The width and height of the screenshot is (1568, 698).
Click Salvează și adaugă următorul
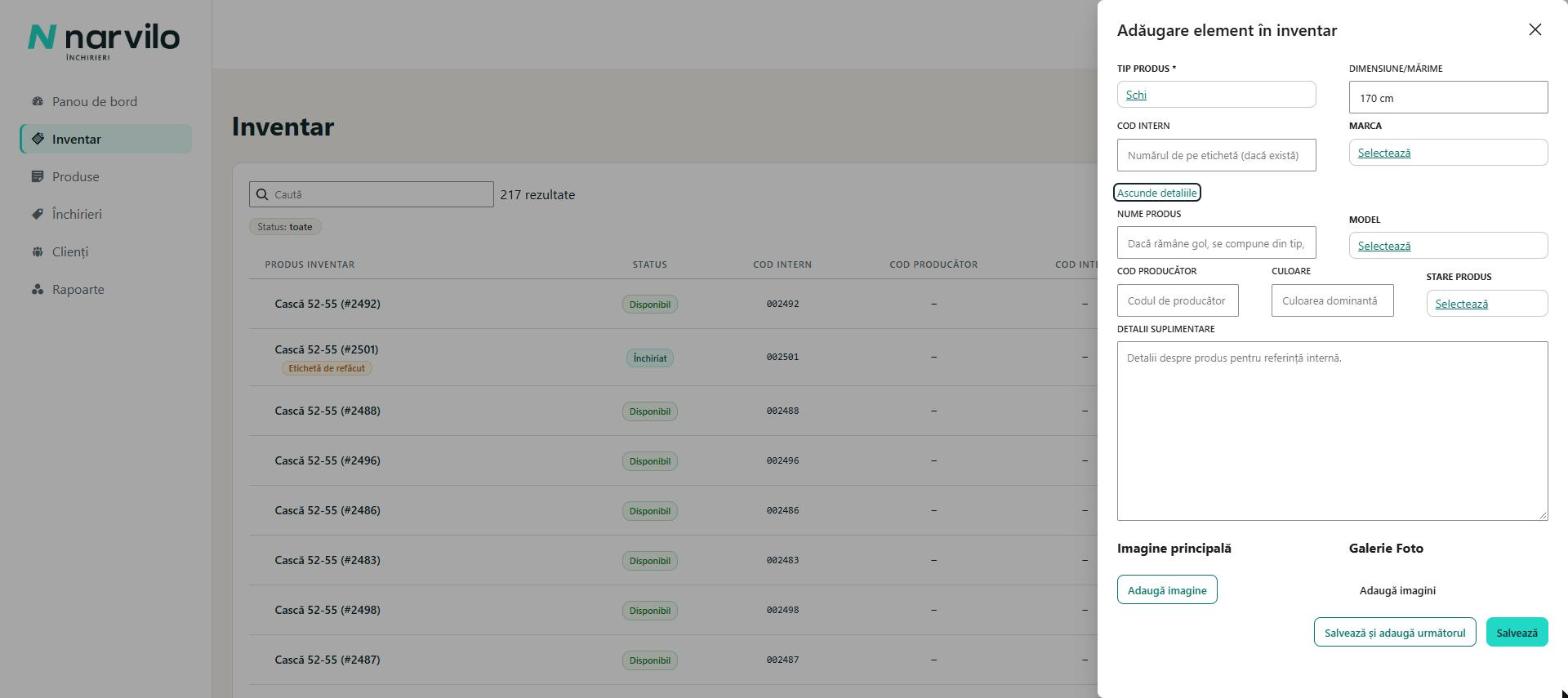pyautogui.click(x=1395, y=632)
